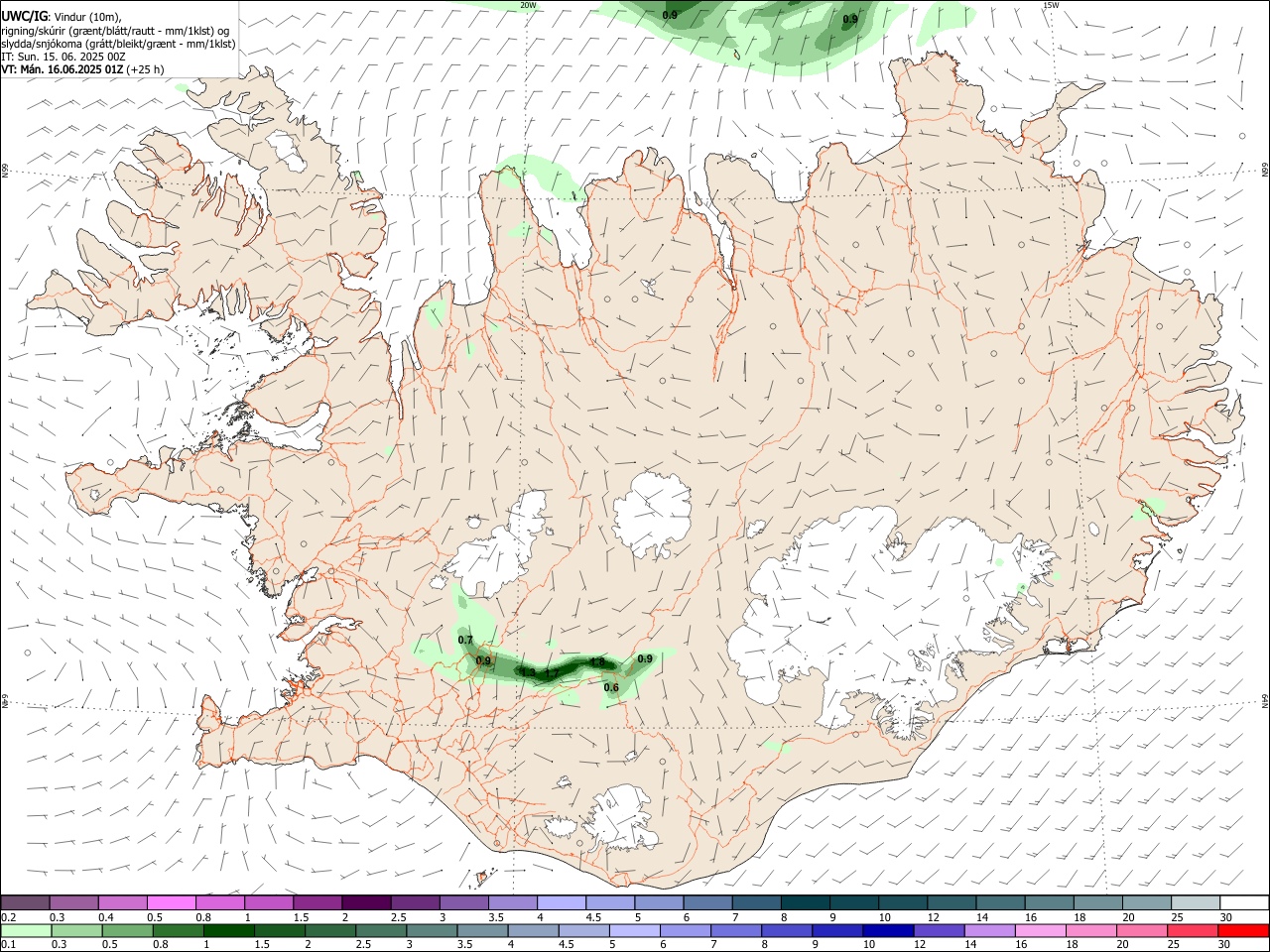Screen dimensions: 1270x952
Task: Click the VT: Mán. 16.06.2025 01Z line
Action: point(63,69)
